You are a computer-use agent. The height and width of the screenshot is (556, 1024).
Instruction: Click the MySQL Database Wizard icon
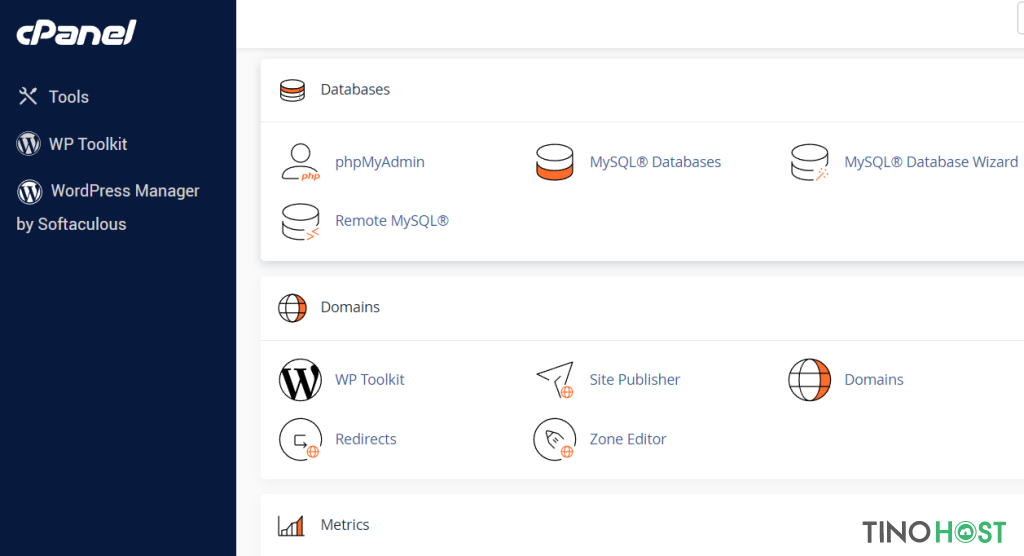(809, 162)
